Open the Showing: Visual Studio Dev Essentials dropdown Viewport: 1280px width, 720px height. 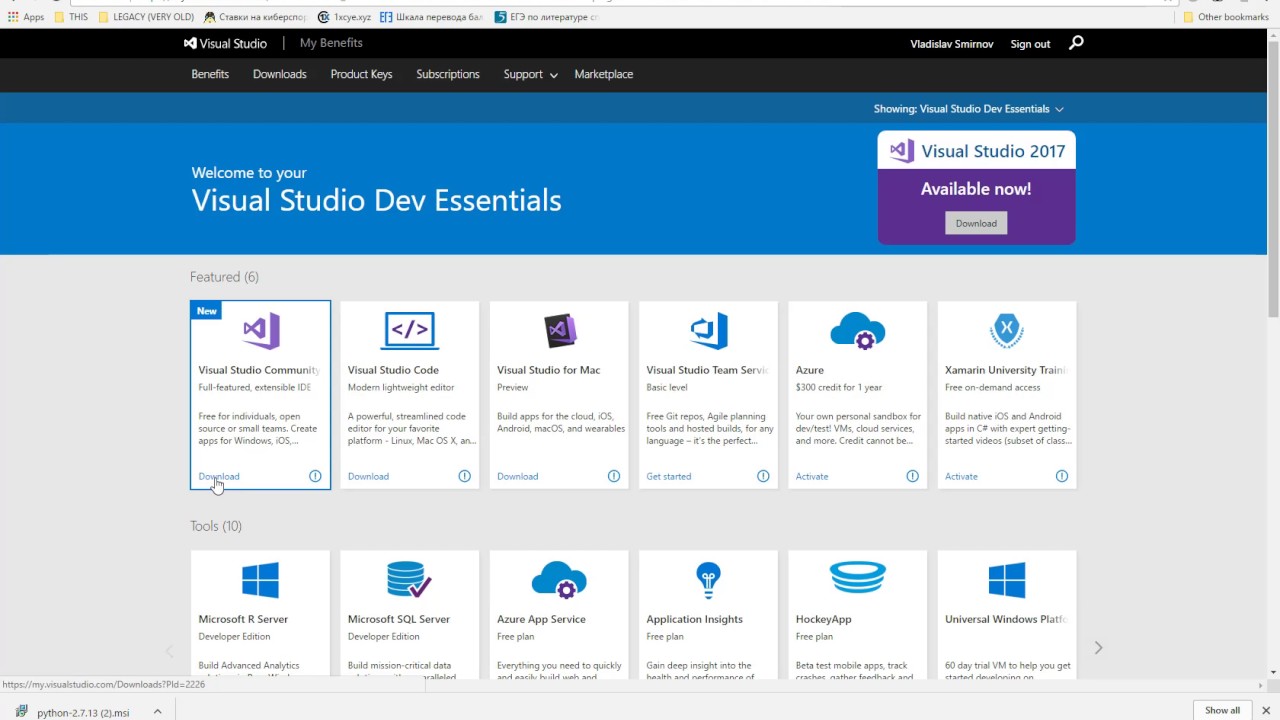pyautogui.click(x=968, y=109)
